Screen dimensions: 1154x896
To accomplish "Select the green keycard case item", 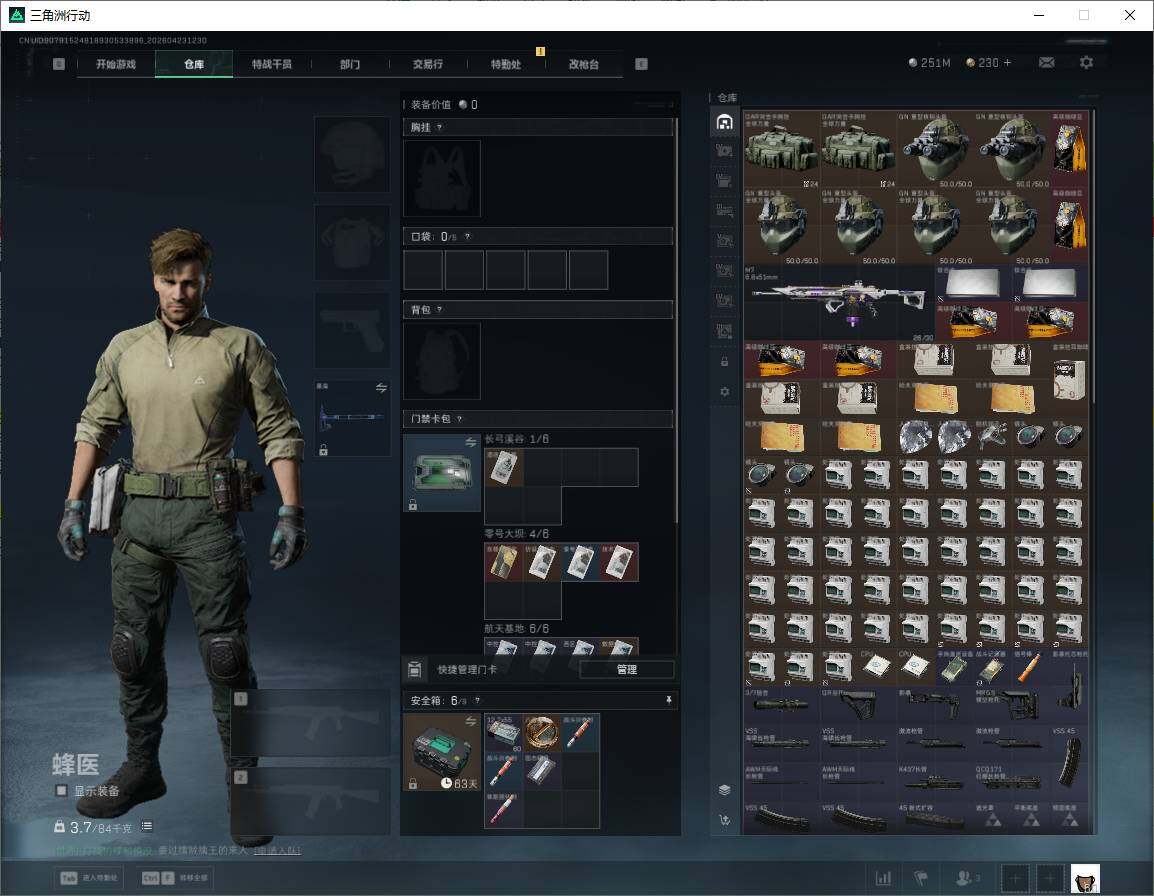I will coord(442,473).
